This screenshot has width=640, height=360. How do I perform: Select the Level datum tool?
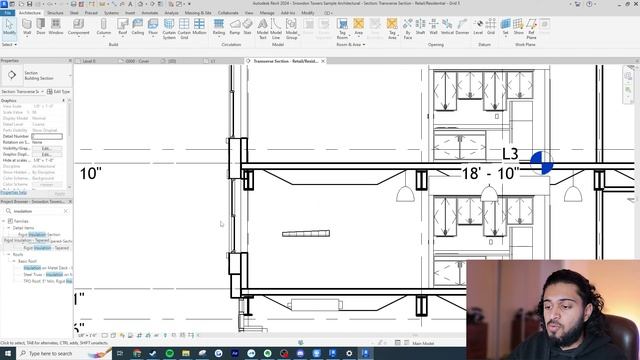pos(478,27)
